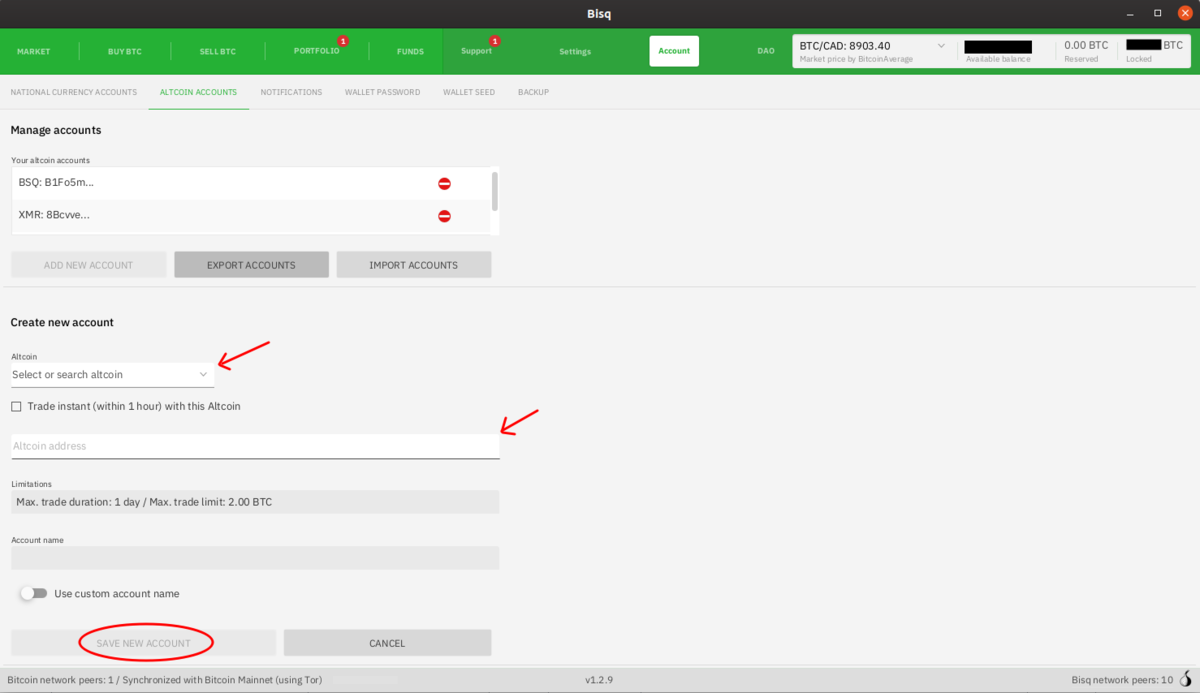Remove the XMR account with red icon

(444, 216)
